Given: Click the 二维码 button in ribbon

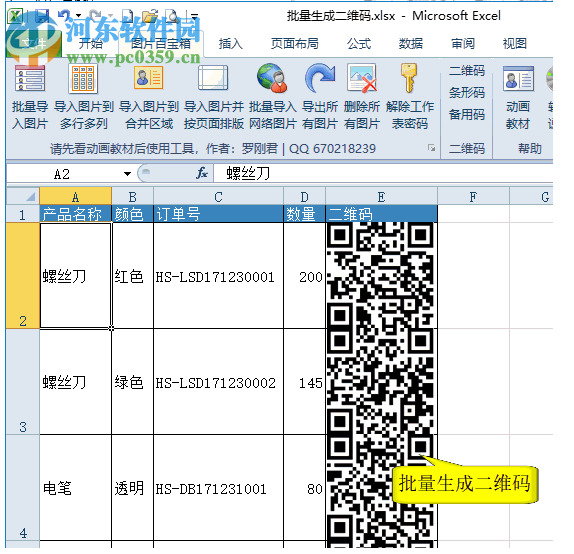Looking at the screenshot, I should 467,70.
